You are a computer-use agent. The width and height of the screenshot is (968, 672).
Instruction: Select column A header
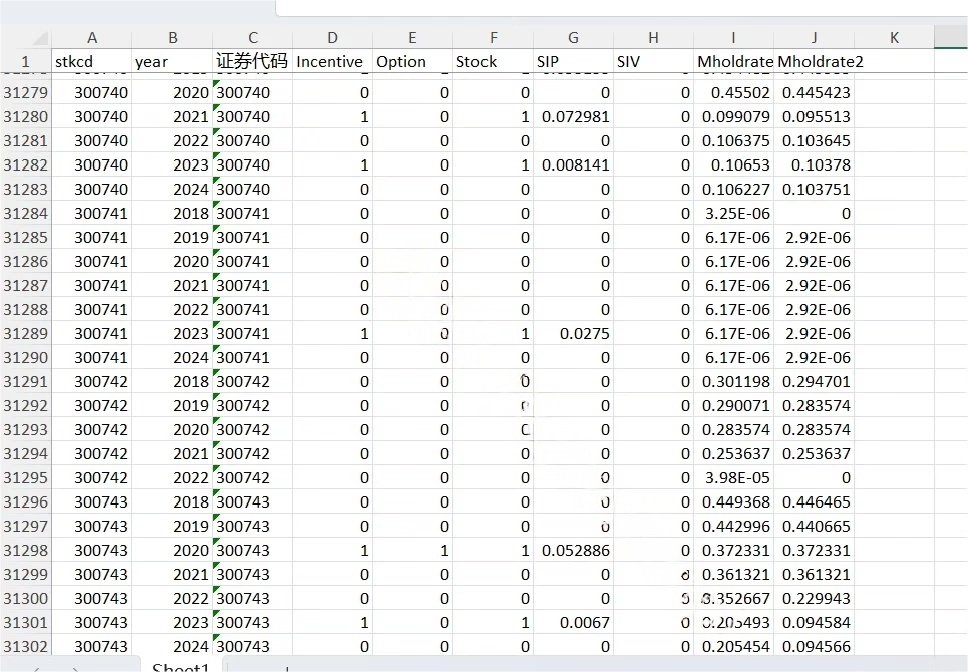click(92, 38)
